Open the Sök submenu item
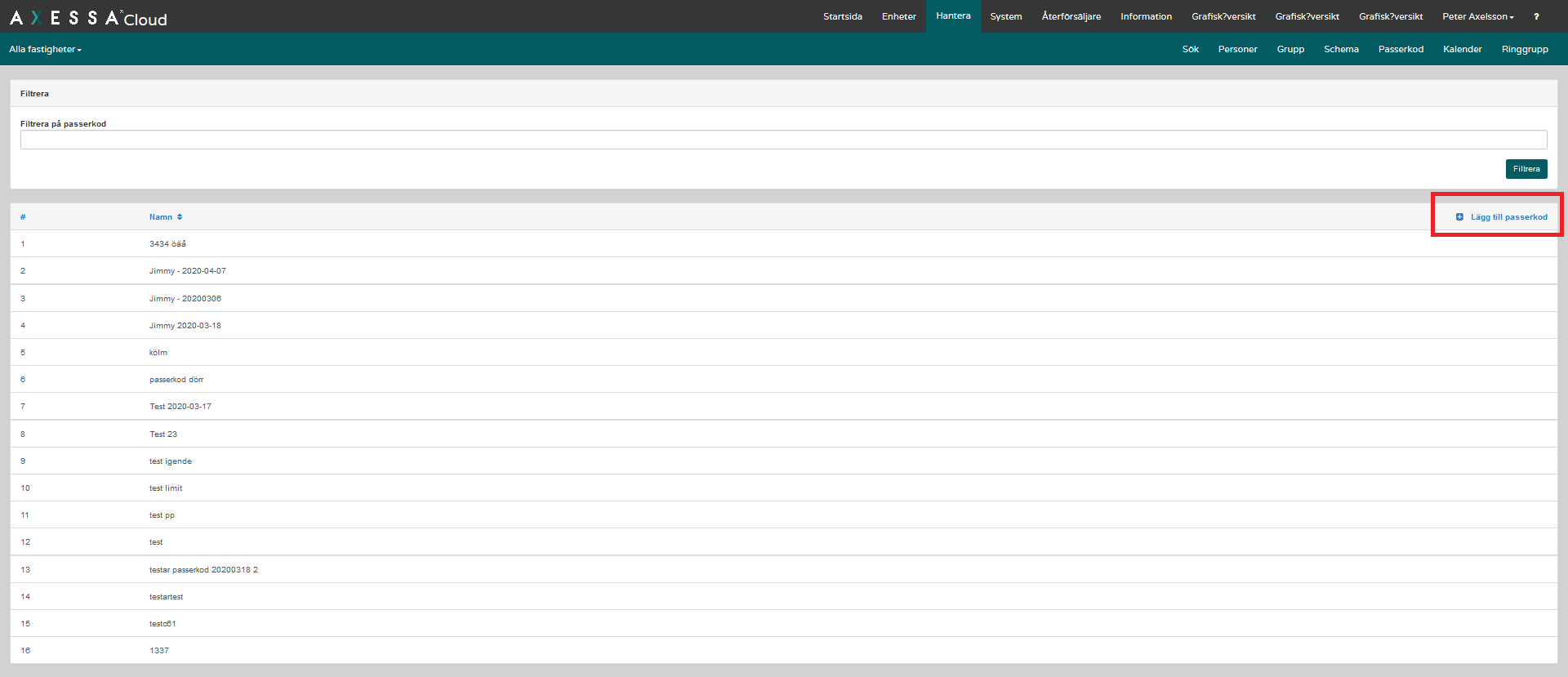1568x677 pixels. click(1190, 49)
